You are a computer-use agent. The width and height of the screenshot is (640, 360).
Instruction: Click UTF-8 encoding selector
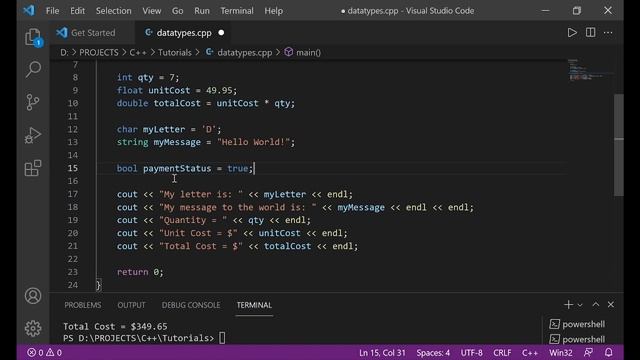pyautogui.click(x=471, y=353)
